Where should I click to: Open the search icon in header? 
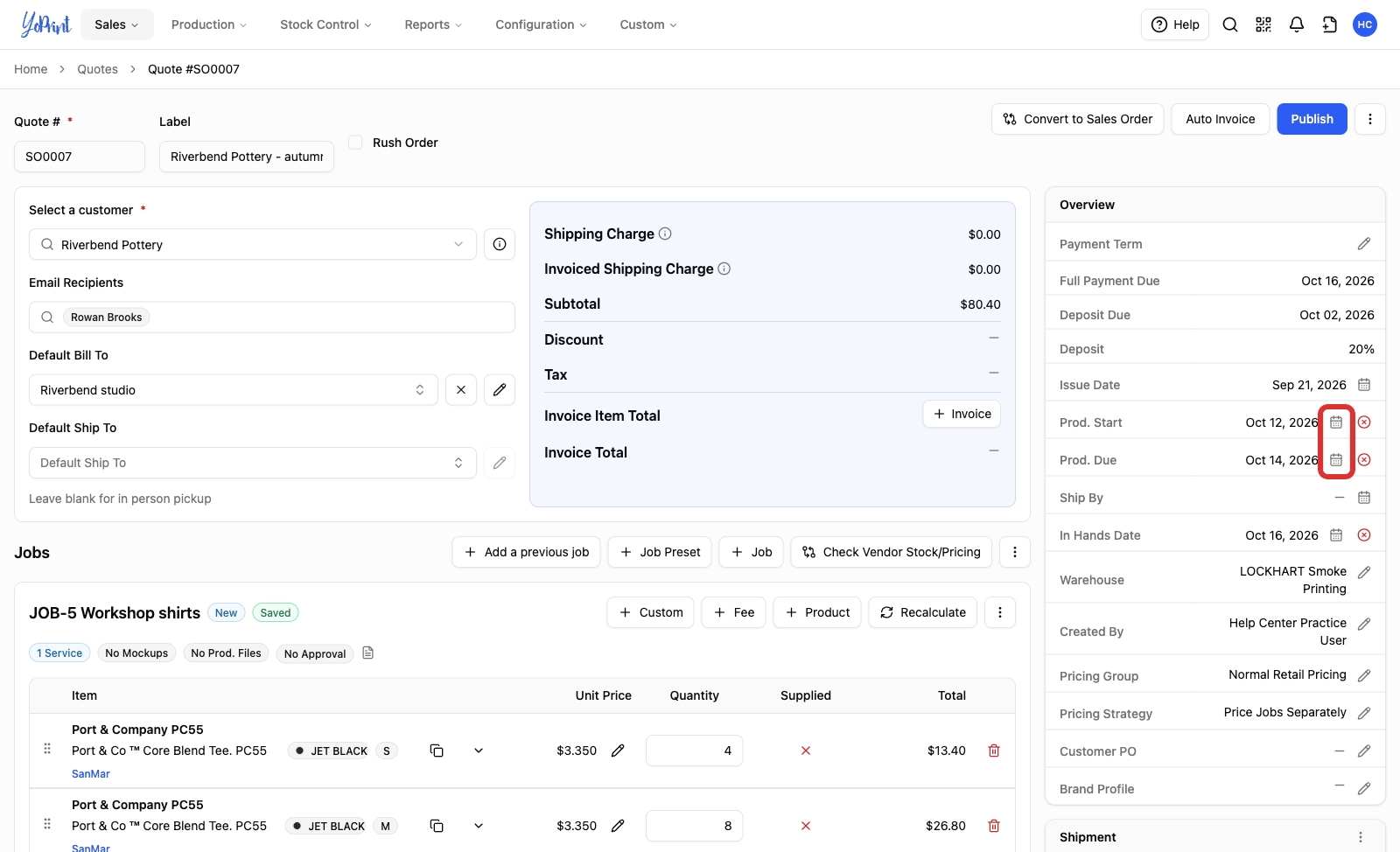(x=1230, y=24)
